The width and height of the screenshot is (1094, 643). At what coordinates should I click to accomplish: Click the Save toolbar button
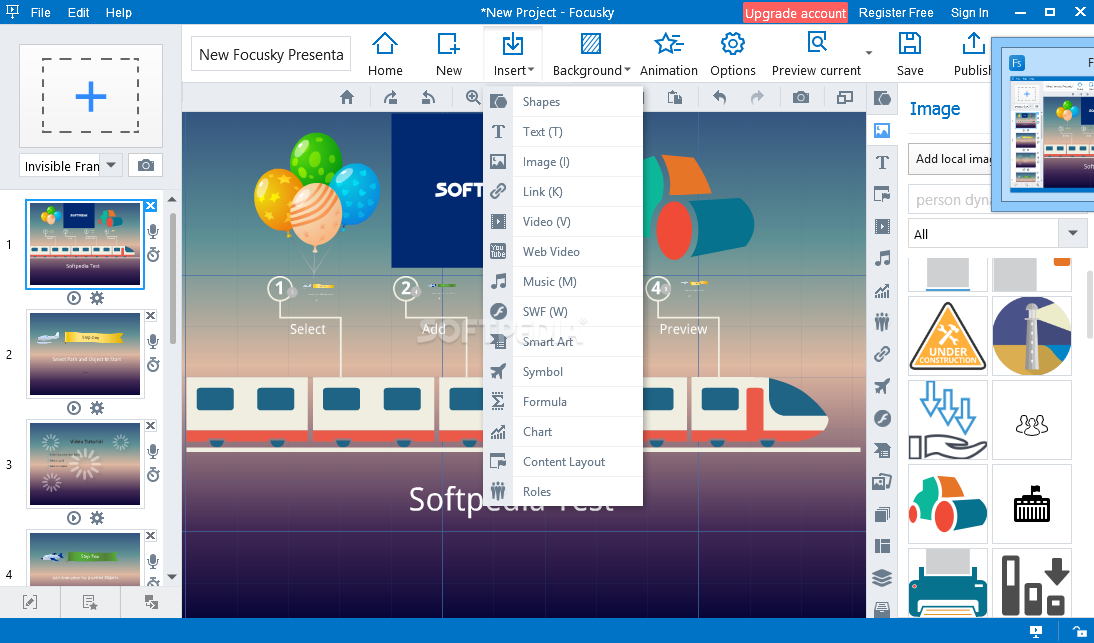click(910, 54)
